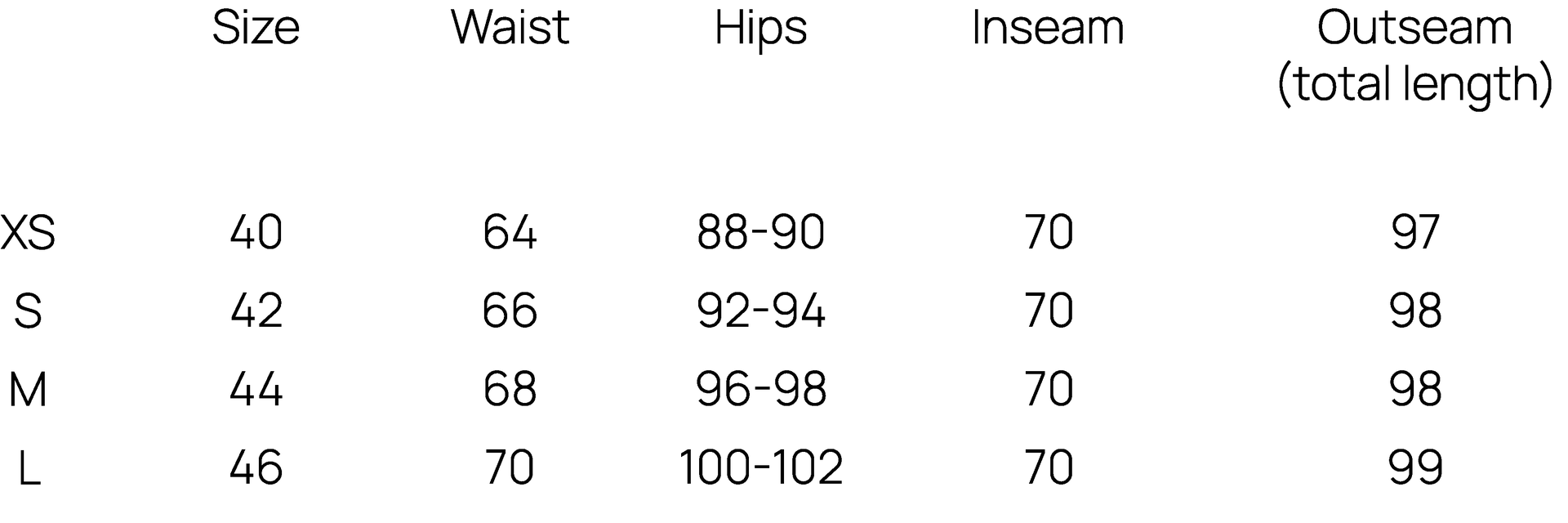Click size value 42 in S row
Screen dimensions: 1568x523
click(x=256, y=311)
